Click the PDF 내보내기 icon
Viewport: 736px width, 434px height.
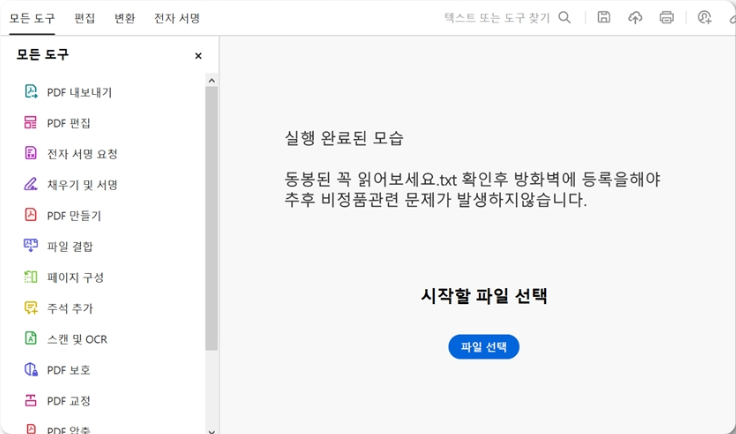[x=30, y=92]
